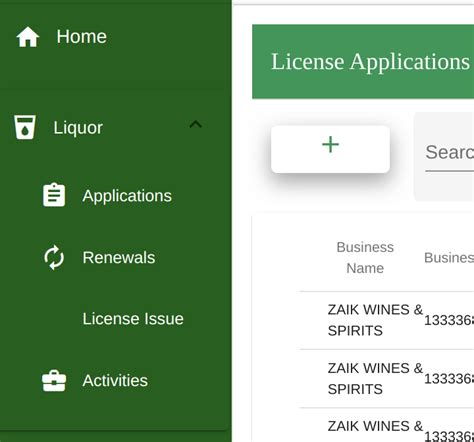This screenshot has height=442, width=474.
Task: Open Activities from the sidebar
Action: (116, 381)
